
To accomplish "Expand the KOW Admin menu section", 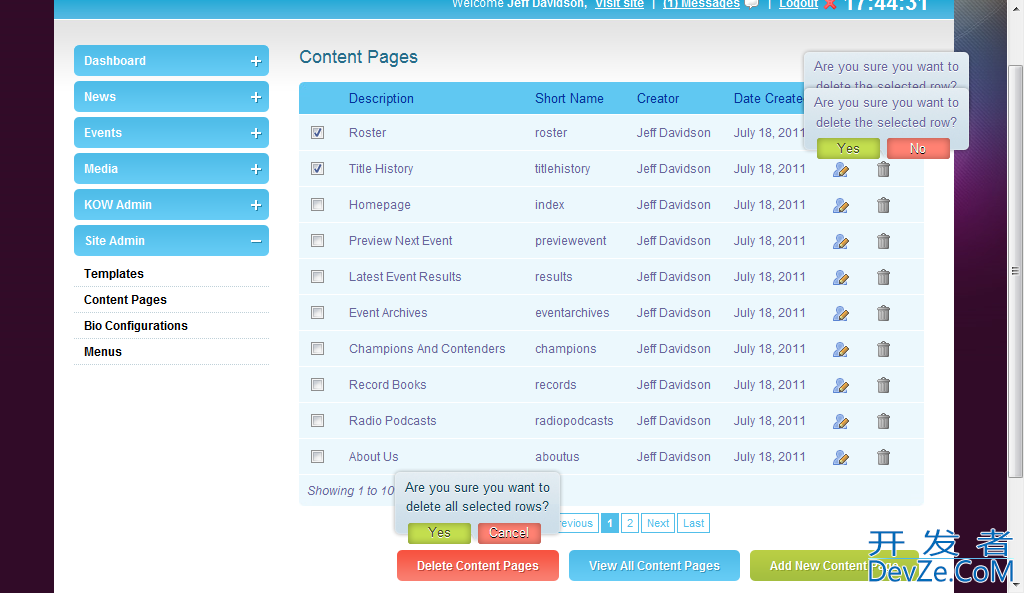I will click(171, 204).
